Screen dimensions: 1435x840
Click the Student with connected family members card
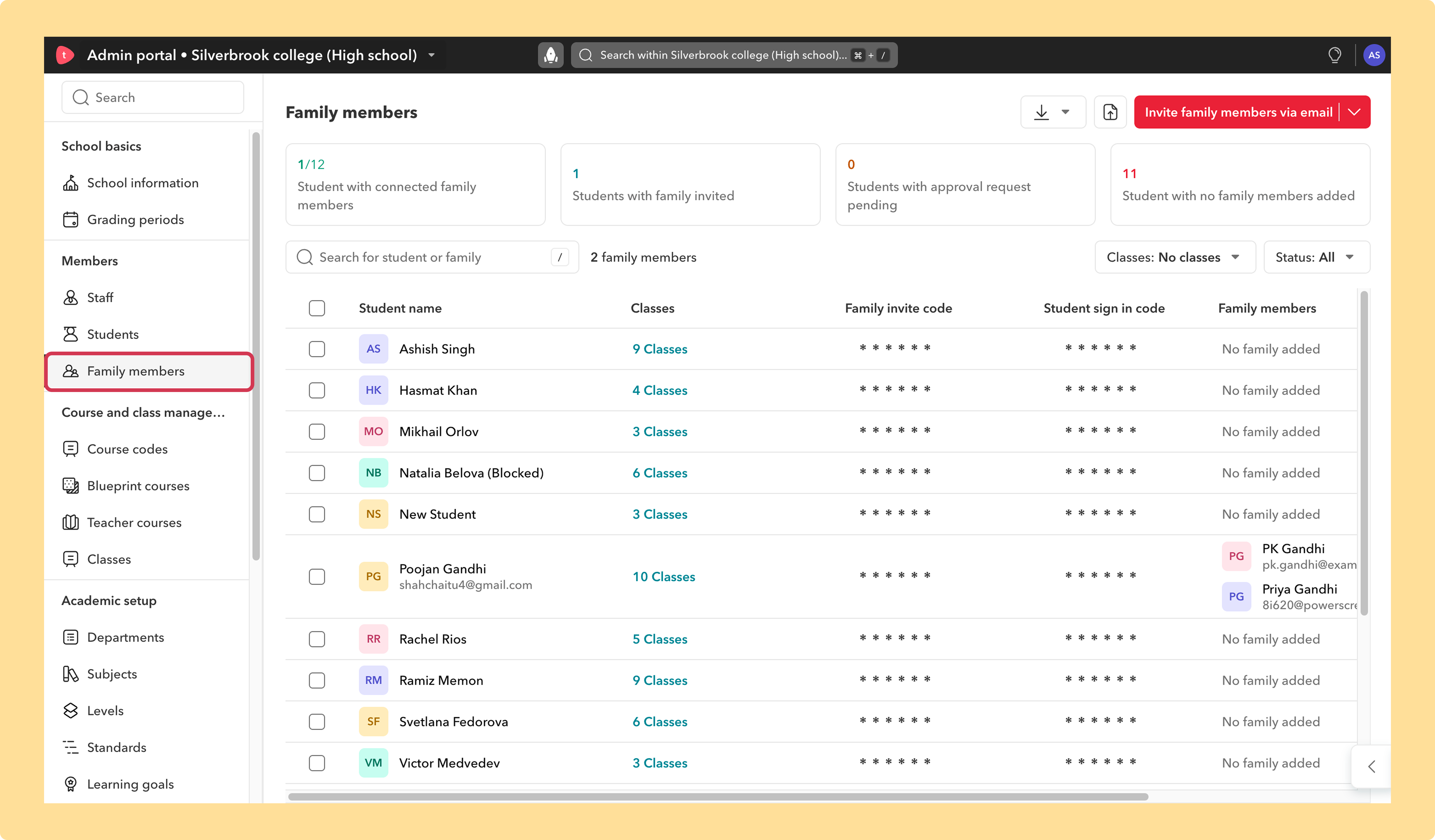click(415, 185)
